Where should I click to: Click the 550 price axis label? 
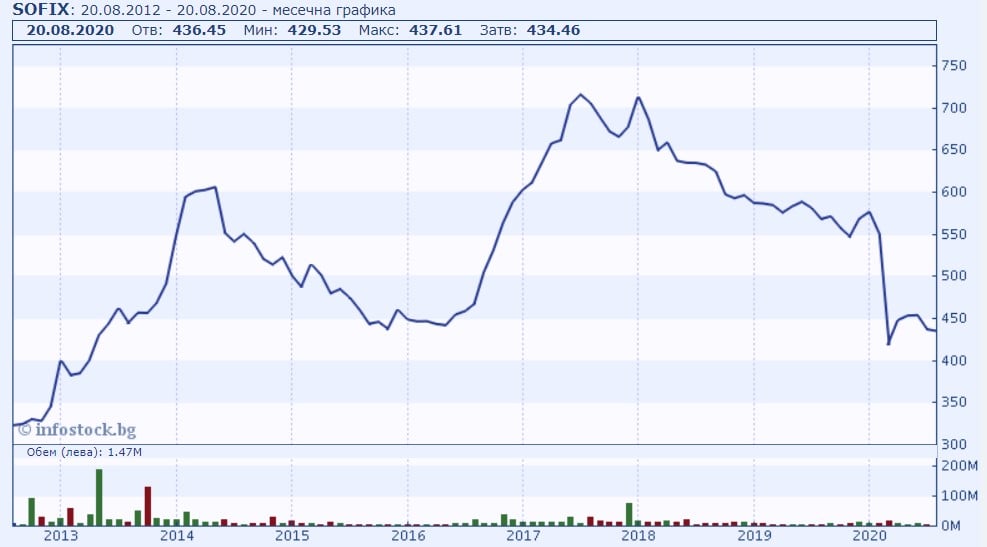(954, 234)
